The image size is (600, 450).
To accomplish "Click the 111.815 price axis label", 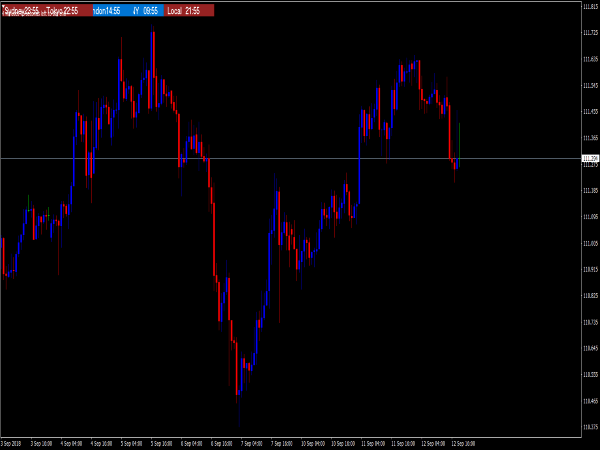I will 590,6.
